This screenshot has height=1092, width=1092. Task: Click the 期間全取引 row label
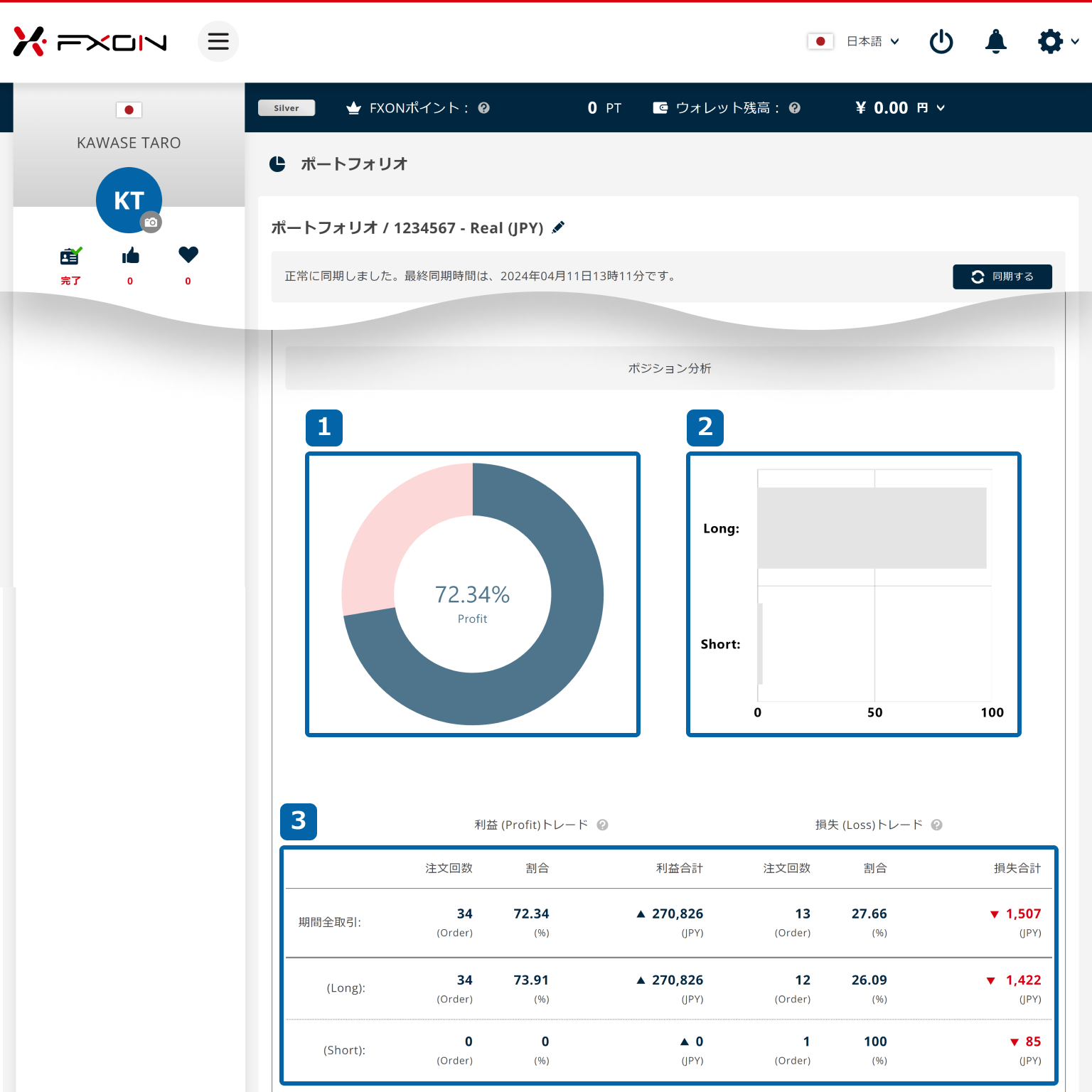pyautogui.click(x=330, y=922)
